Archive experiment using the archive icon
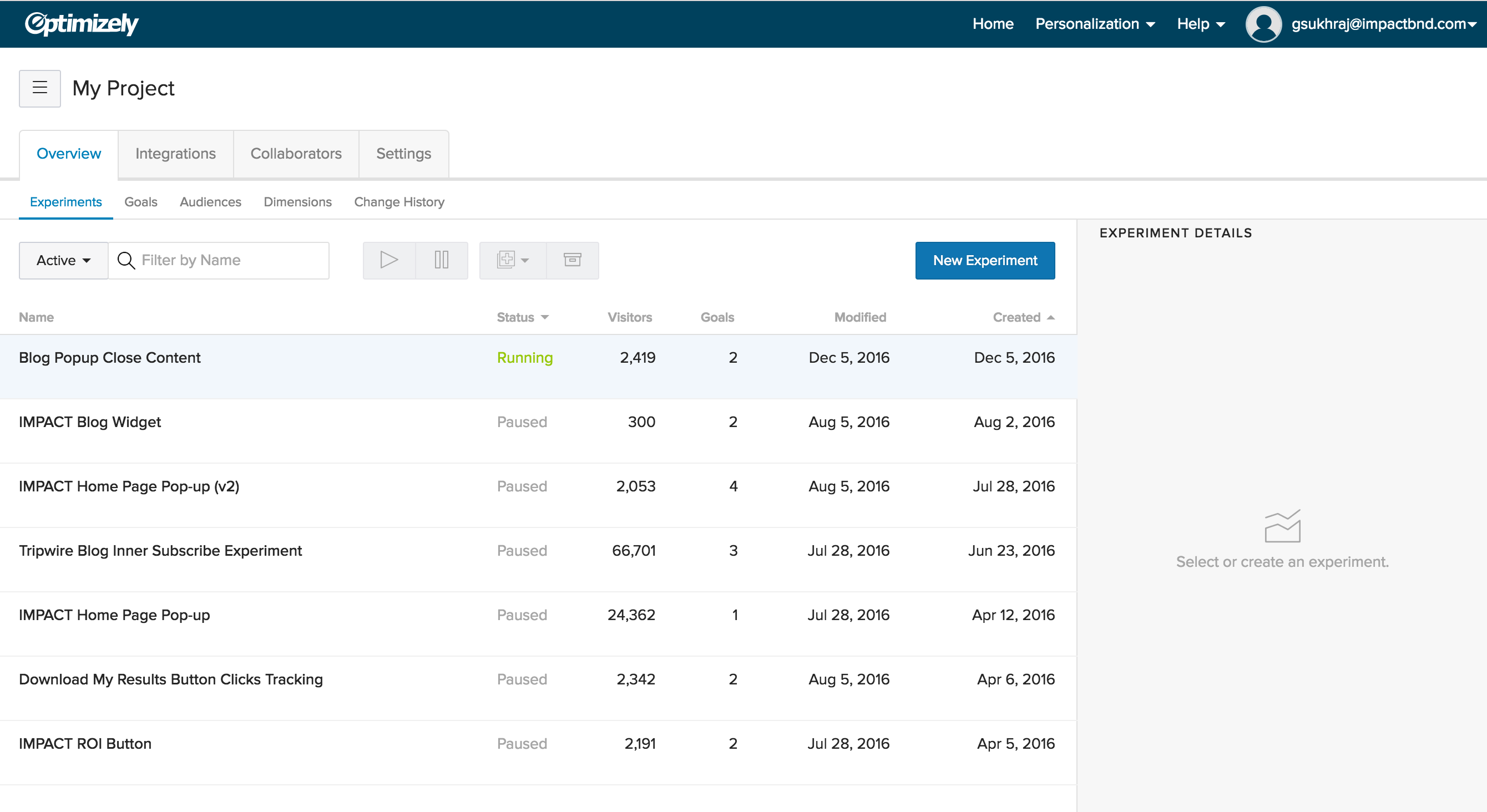 click(573, 260)
